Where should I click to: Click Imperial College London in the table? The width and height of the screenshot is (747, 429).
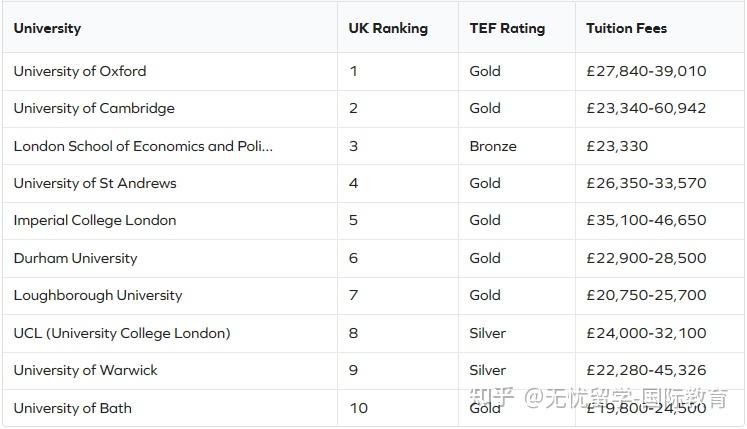(x=95, y=220)
